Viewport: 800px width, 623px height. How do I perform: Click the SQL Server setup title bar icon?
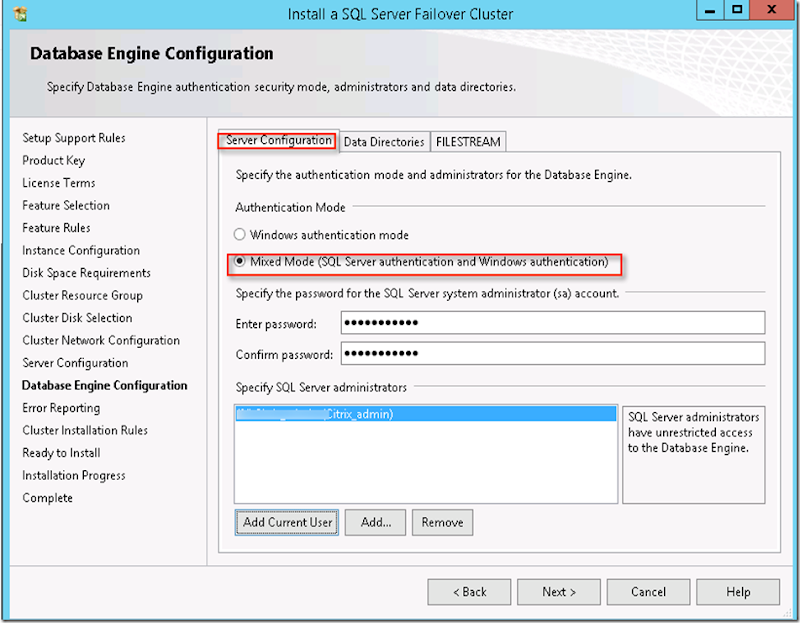20,14
